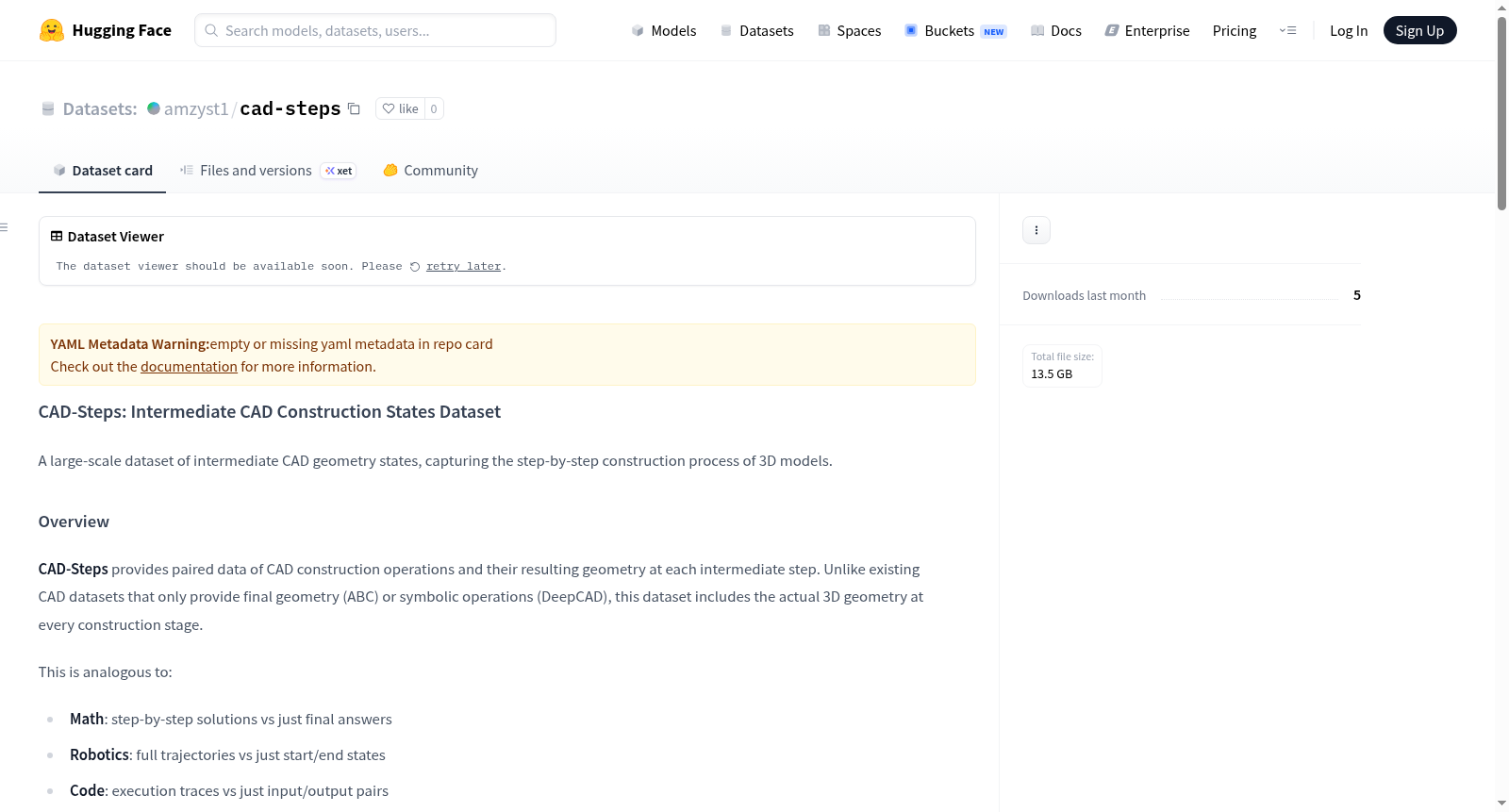
Task: Click the Dataset Viewer heading
Action: [116, 237]
